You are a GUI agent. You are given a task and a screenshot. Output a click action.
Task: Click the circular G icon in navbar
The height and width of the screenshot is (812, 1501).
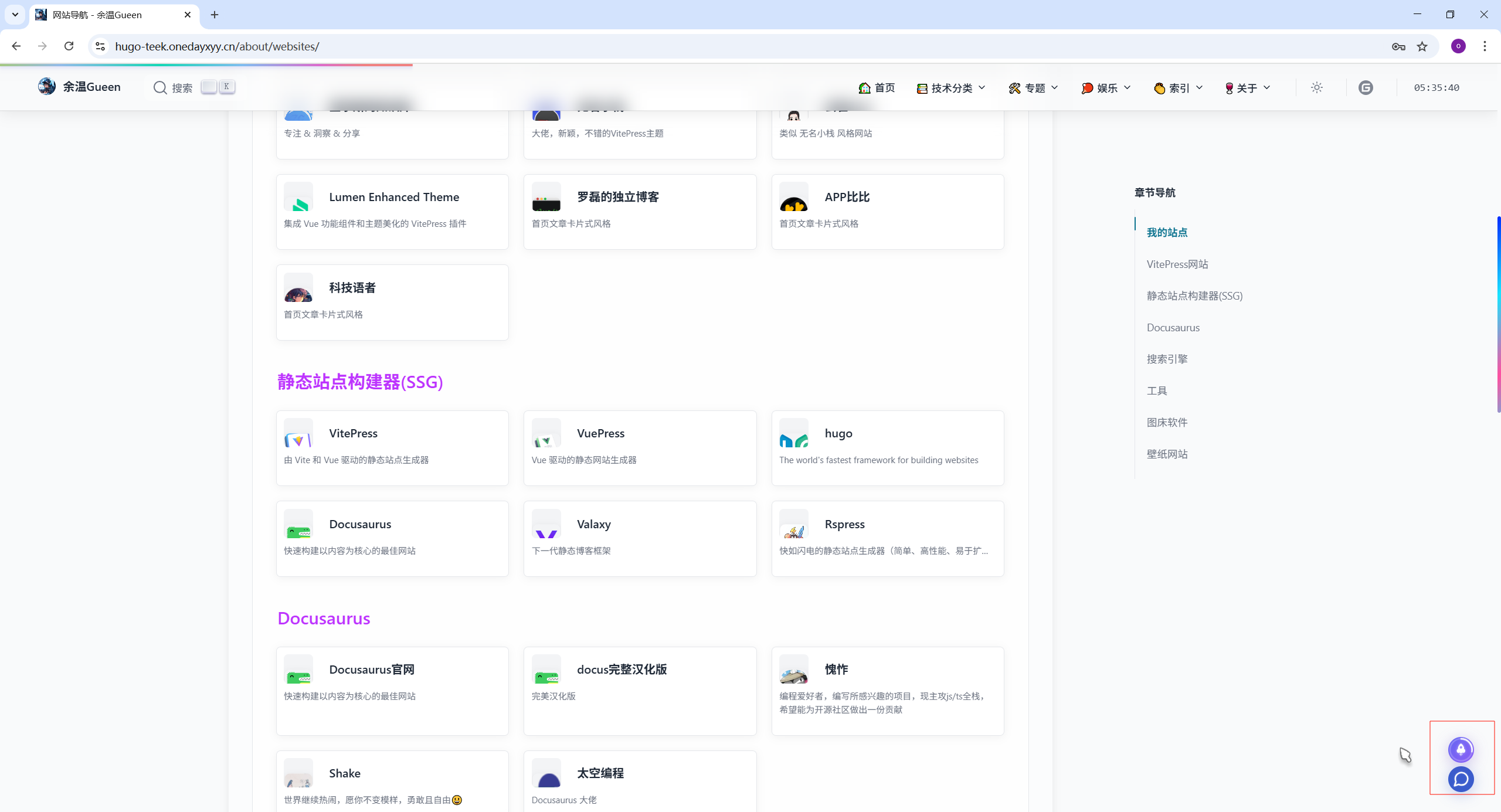pos(1366,87)
